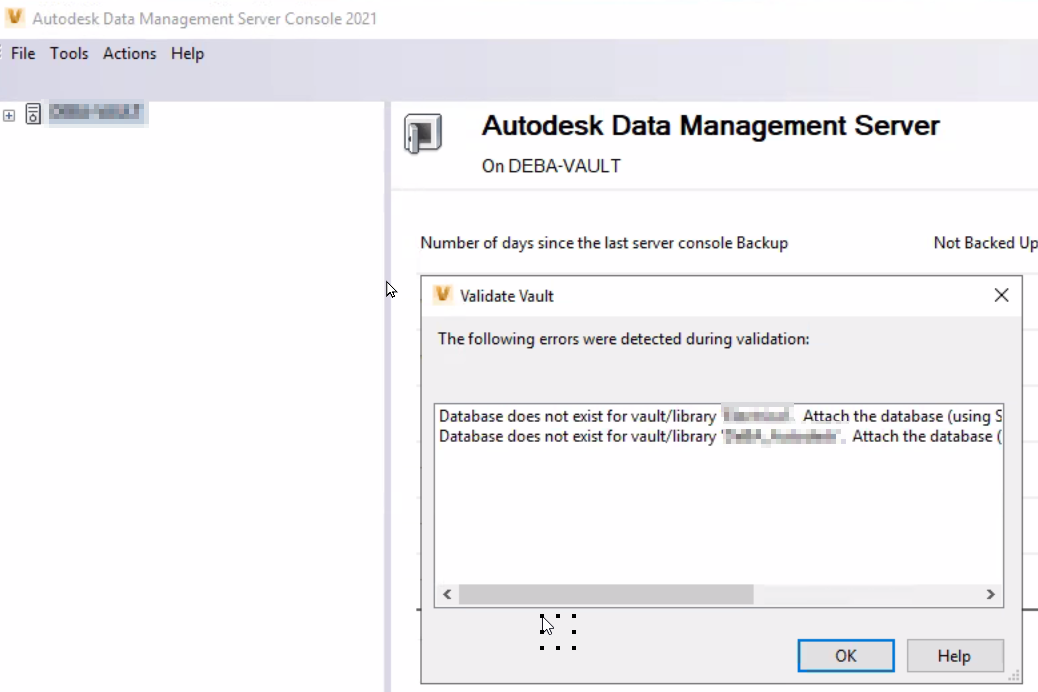The image size is (1038, 692).
Task: Select the server name in the tree
Action: tap(96, 113)
